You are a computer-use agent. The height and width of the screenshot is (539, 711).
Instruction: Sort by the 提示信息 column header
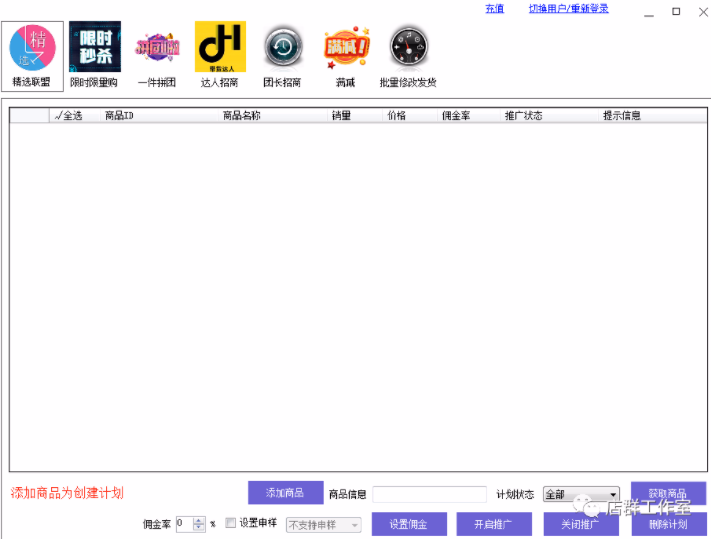point(653,116)
